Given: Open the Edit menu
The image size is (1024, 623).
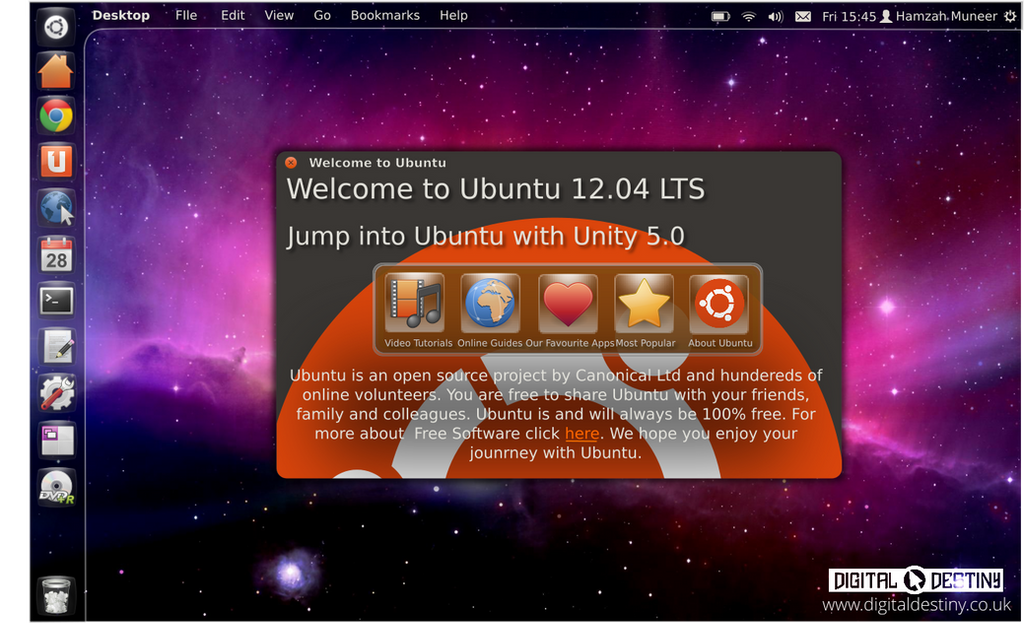Looking at the screenshot, I should pyautogui.click(x=232, y=15).
